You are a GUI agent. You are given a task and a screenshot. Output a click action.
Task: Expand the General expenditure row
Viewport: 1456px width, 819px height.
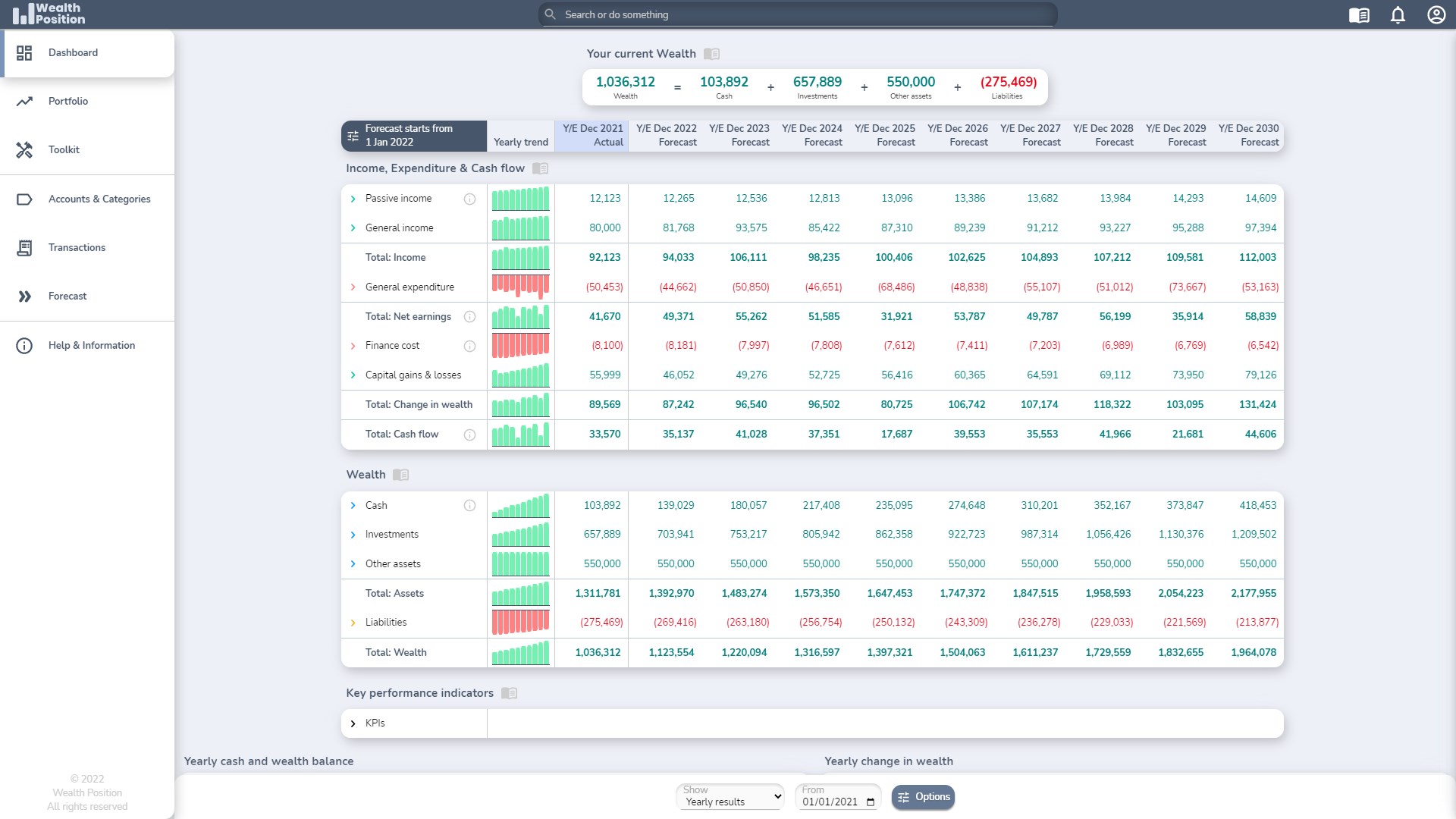[353, 287]
